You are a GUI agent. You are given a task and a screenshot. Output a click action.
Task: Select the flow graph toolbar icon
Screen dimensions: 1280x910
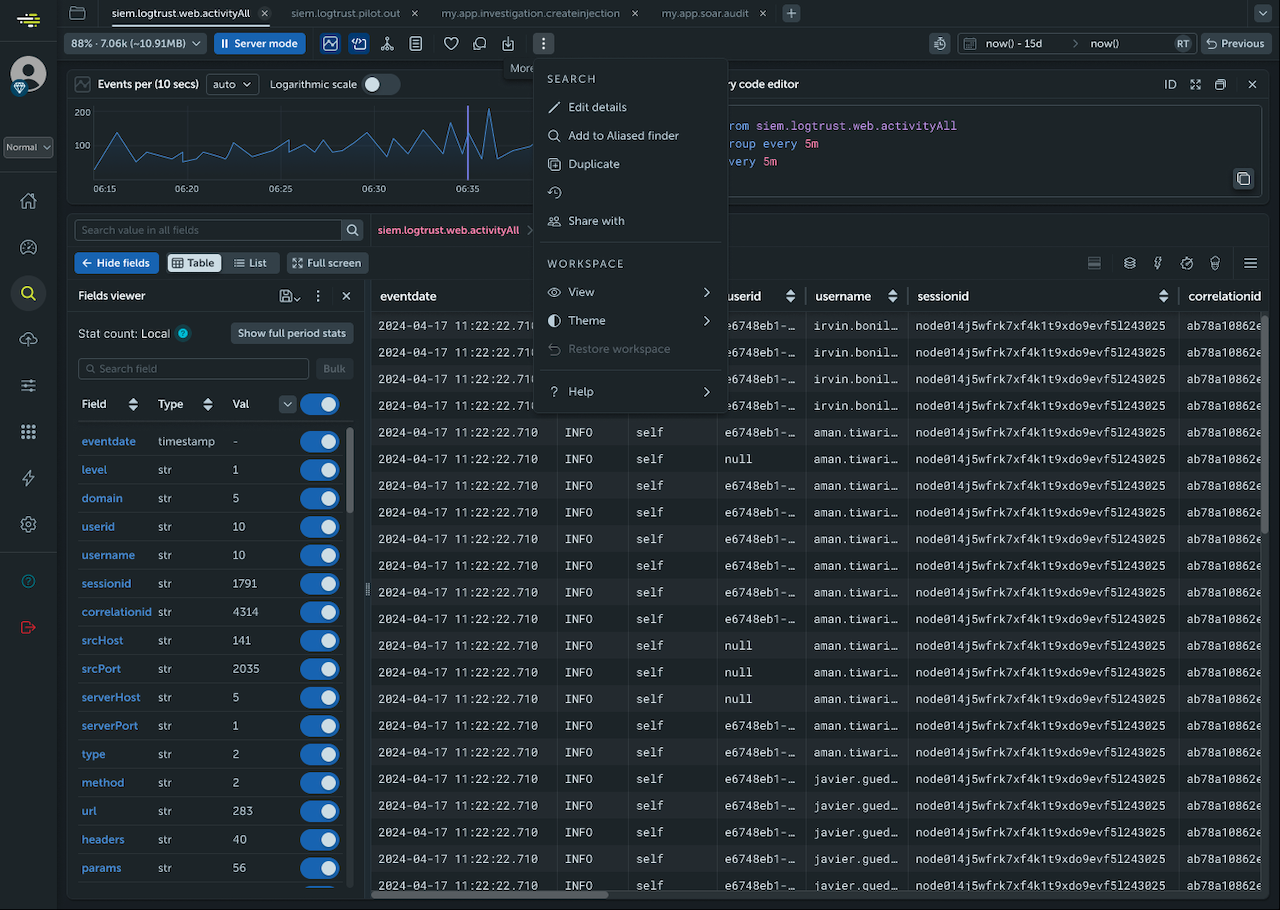click(x=387, y=43)
